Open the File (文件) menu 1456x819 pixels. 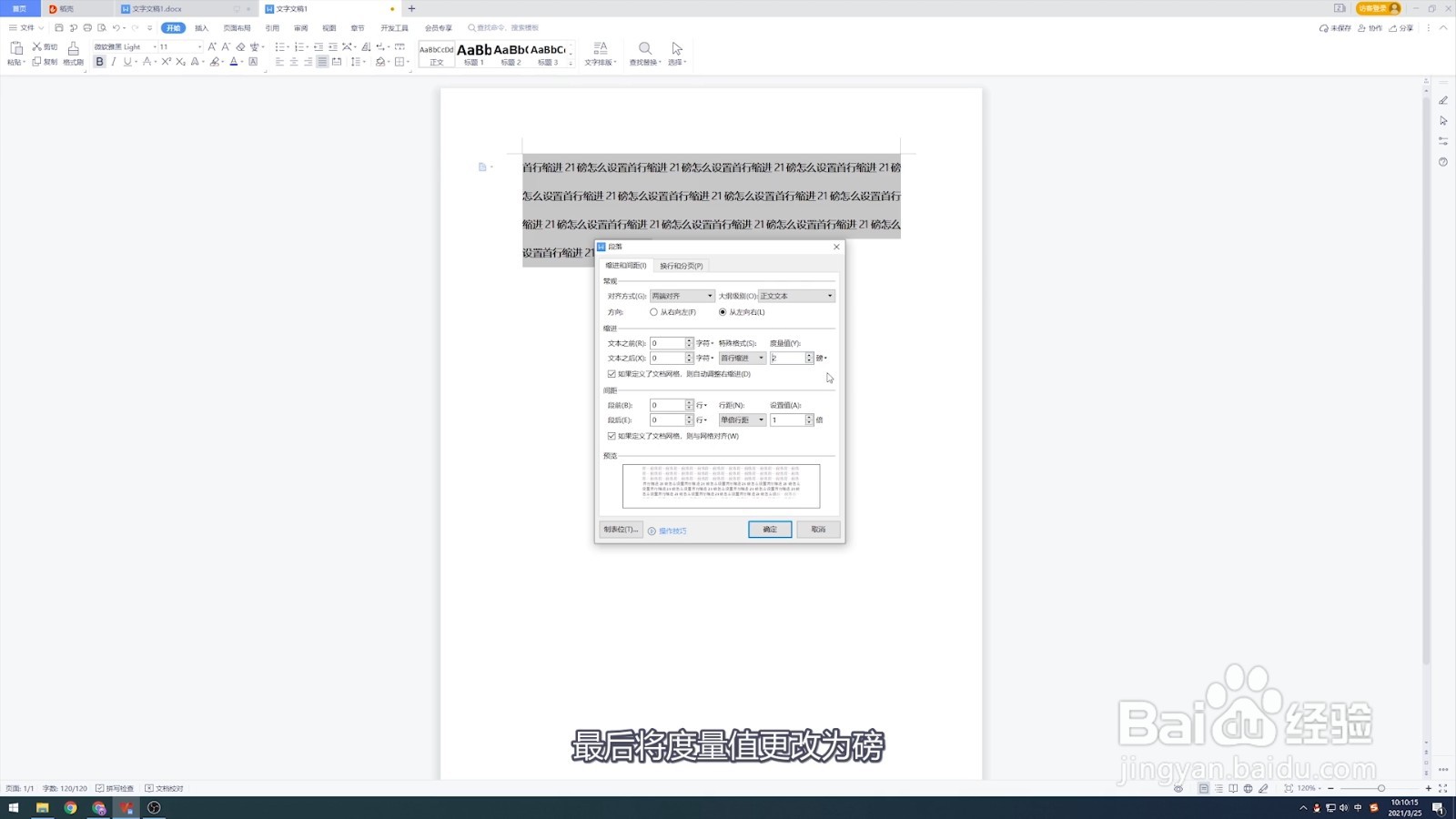coord(26,28)
